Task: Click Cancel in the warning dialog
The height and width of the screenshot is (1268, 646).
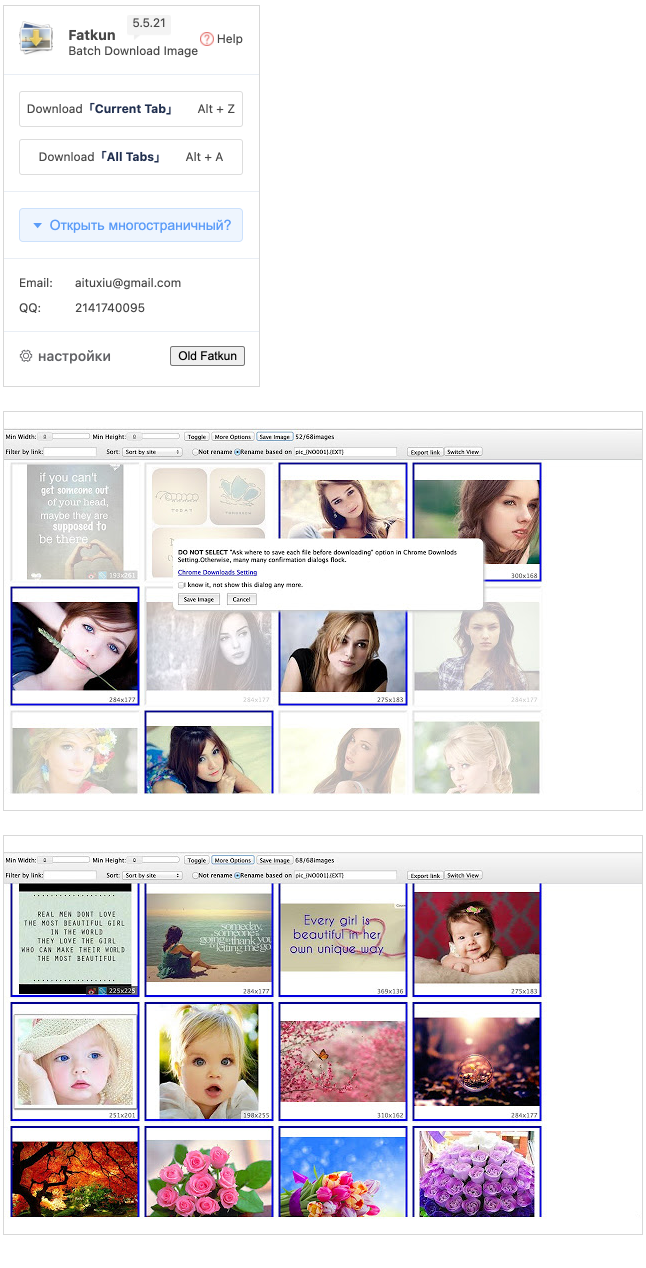Action: coord(241,599)
